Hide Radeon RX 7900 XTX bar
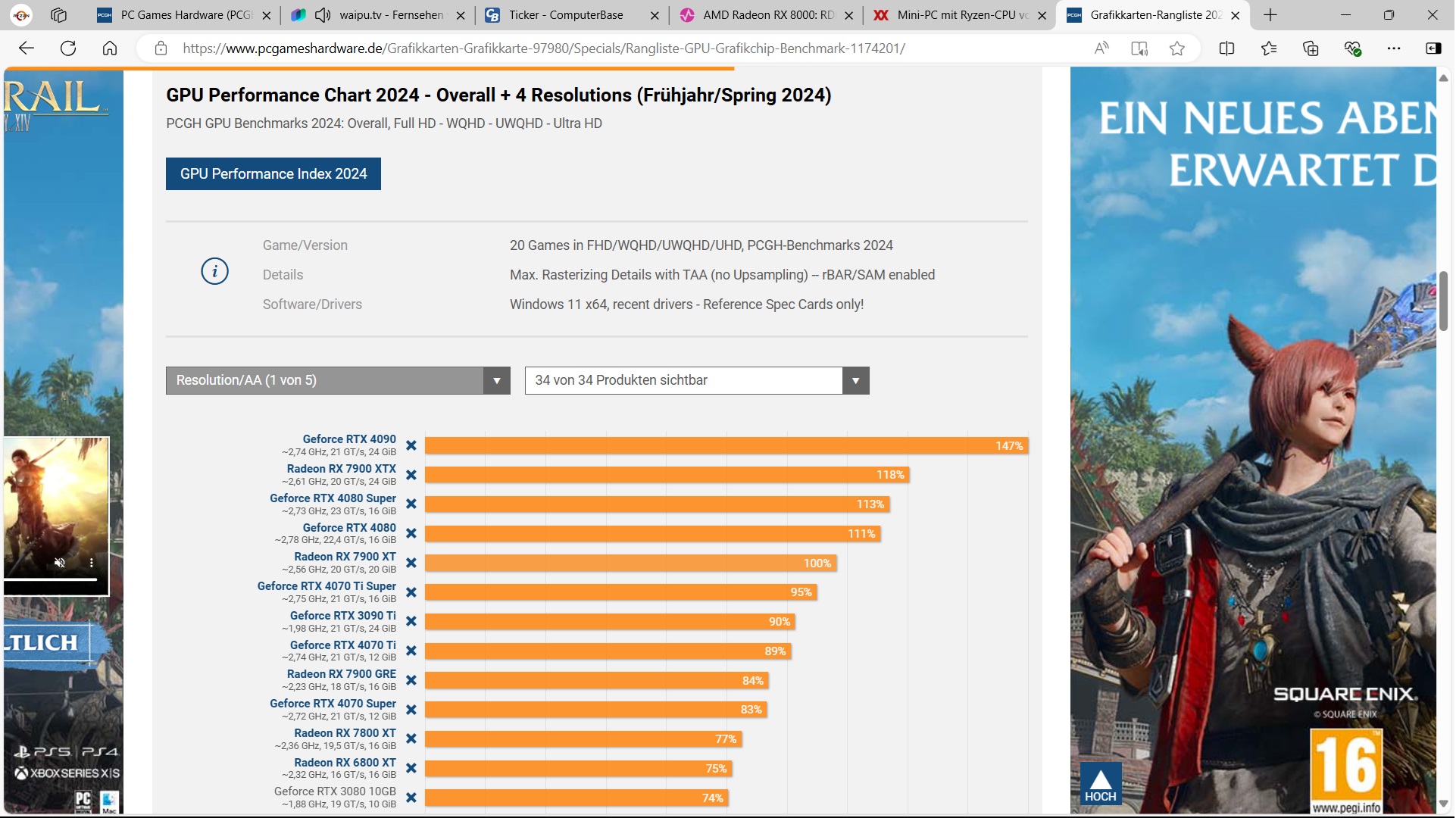1456x818 pixels. point(411,475)
